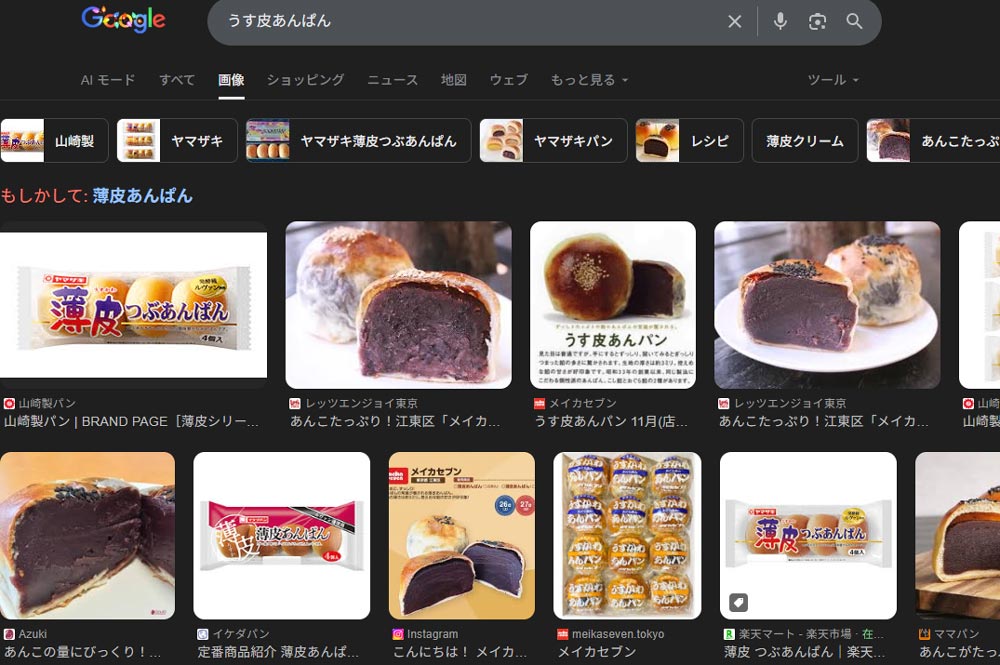Open the うす皮あんパン bun thumbnail from メイカセブン

[613, 305]
